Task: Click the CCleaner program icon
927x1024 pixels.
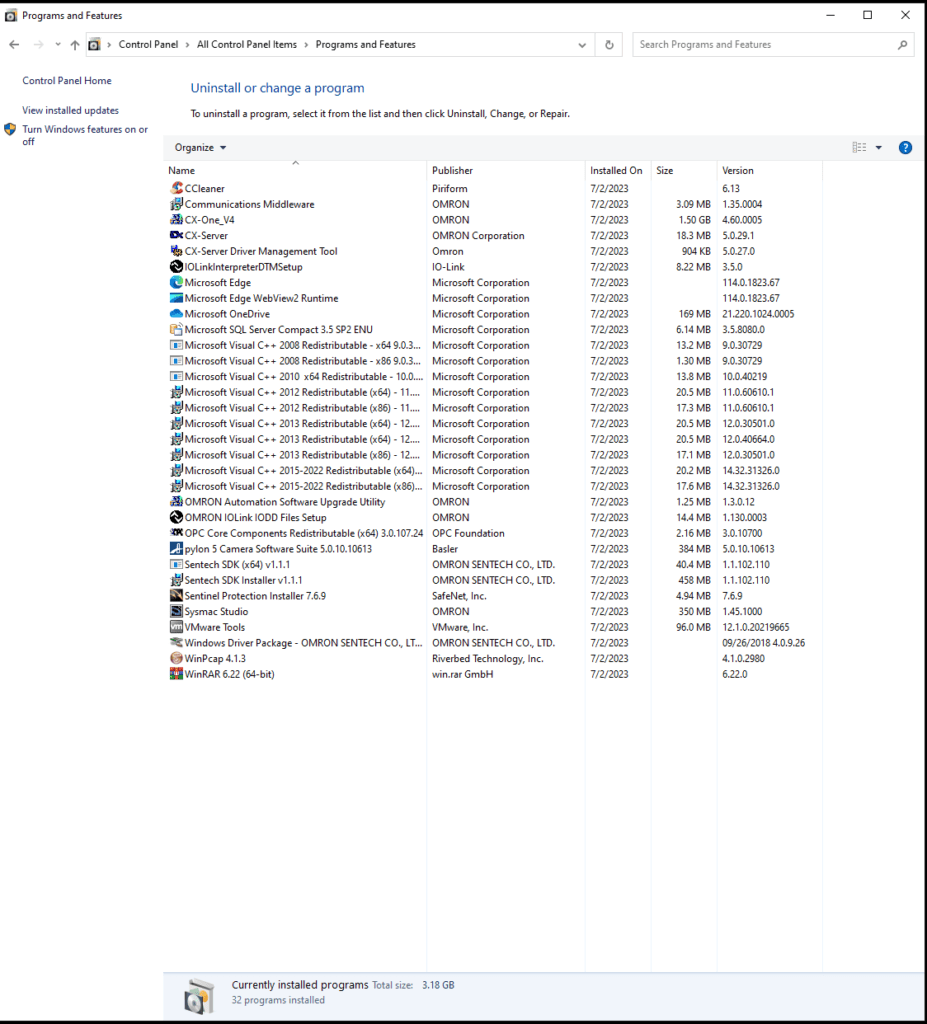Action: [x=176, y=188]
